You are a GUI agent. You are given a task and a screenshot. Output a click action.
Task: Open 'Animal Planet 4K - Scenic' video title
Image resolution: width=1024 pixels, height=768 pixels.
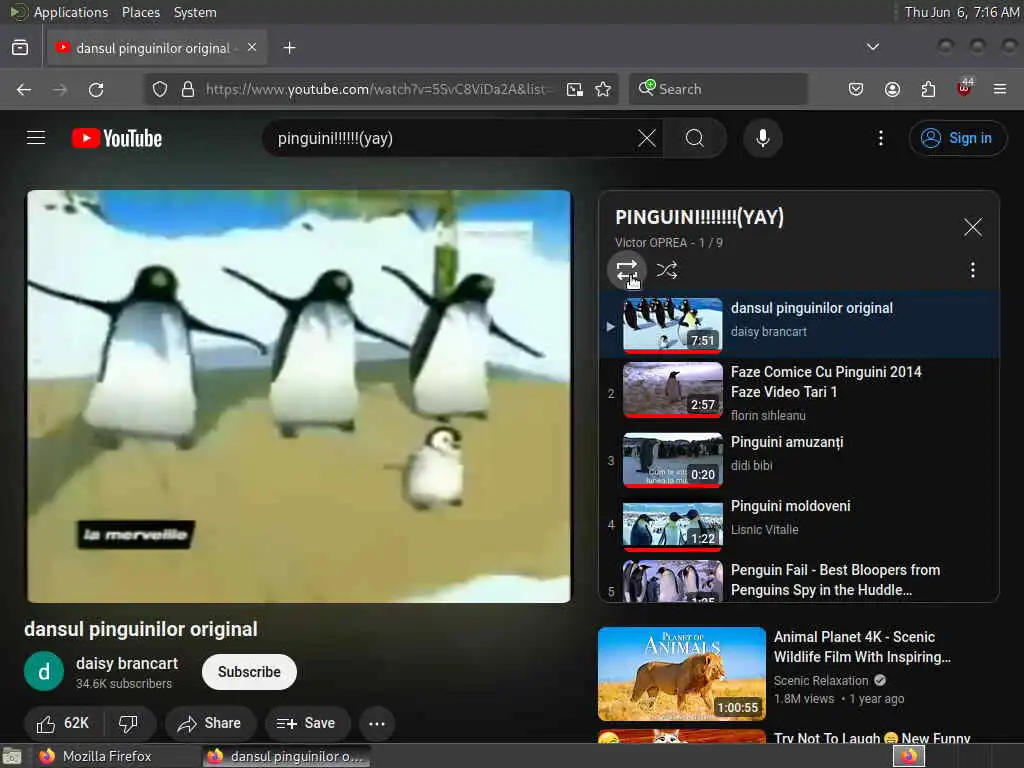[862, 647]
